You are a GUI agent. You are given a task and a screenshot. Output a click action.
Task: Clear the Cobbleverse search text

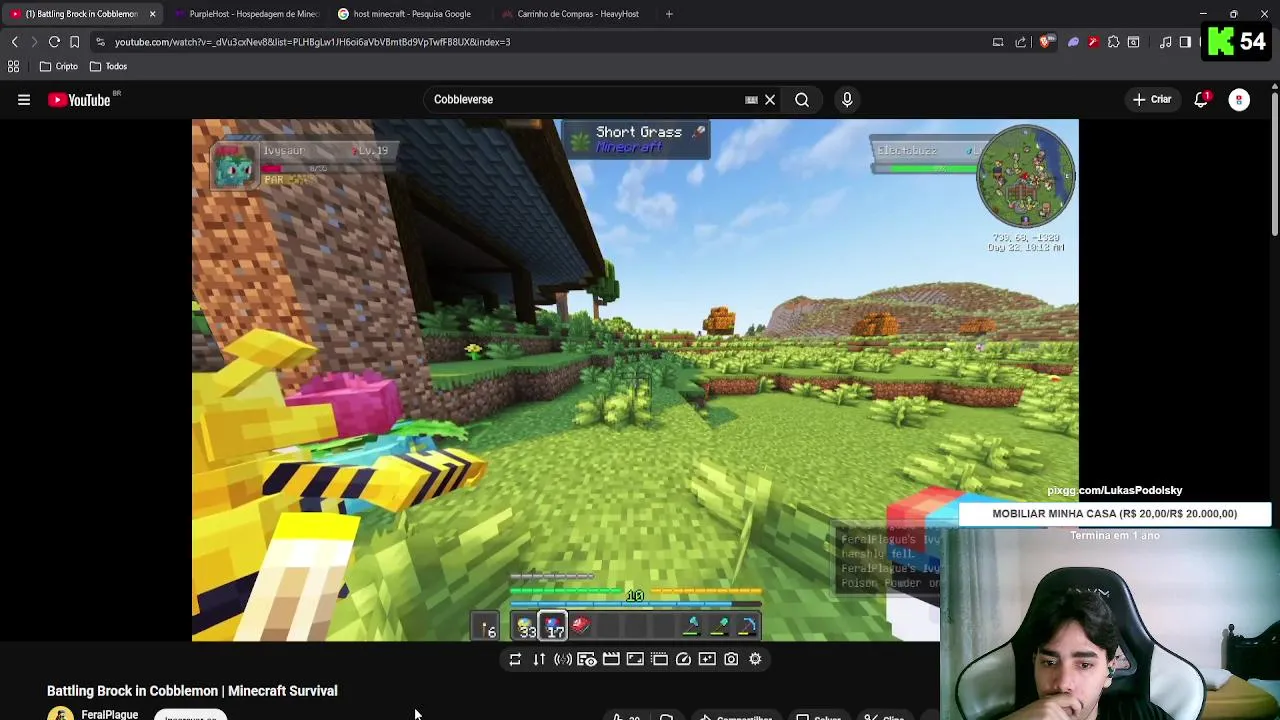(x=770, y=100)
